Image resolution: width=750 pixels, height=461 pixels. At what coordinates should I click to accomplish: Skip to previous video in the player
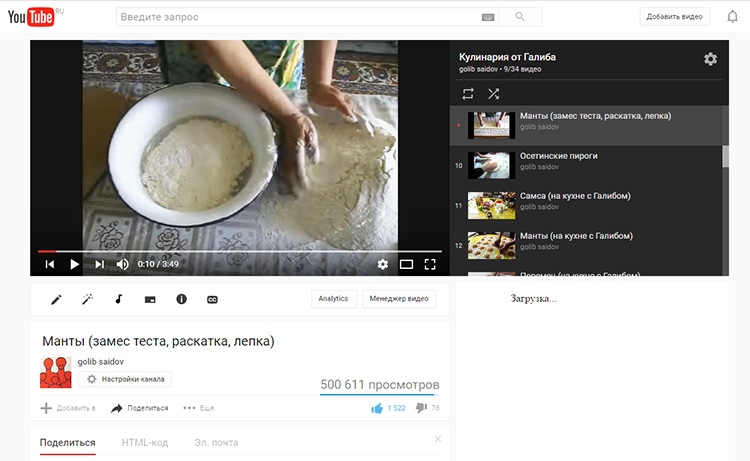[x=50, y=264]
